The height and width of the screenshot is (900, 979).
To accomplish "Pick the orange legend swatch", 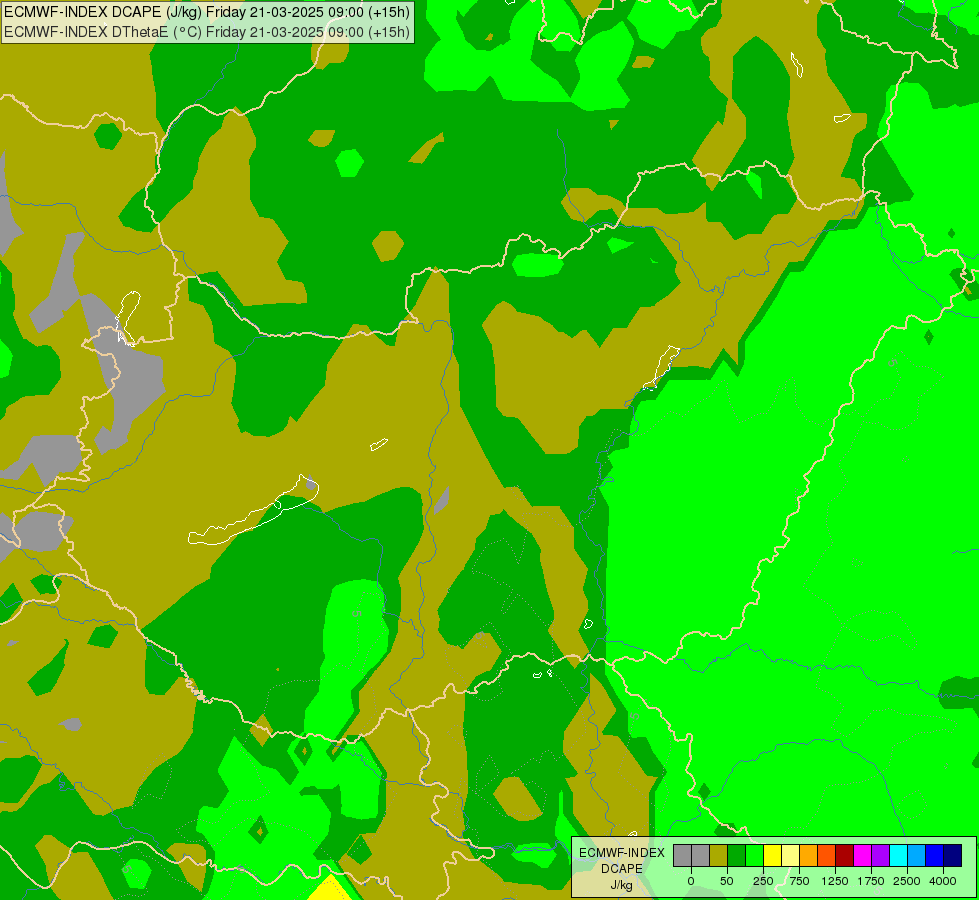I will click(x=809, y=856).
